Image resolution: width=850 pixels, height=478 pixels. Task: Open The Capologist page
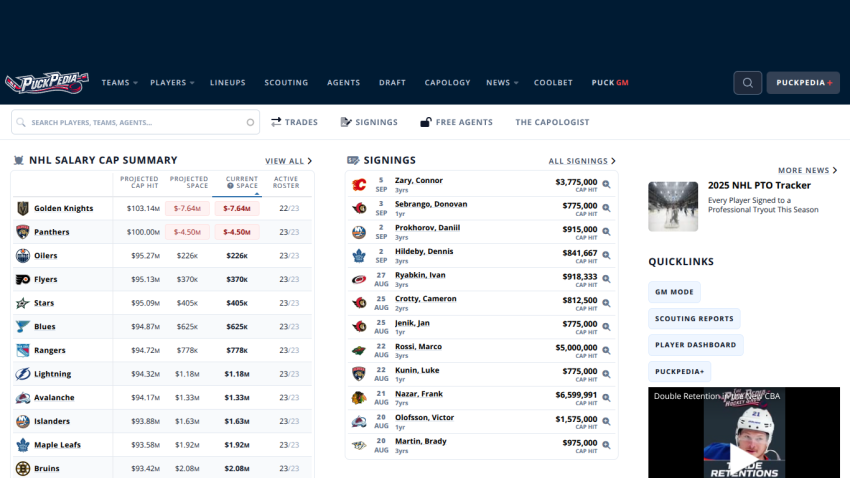pos(552,122)
